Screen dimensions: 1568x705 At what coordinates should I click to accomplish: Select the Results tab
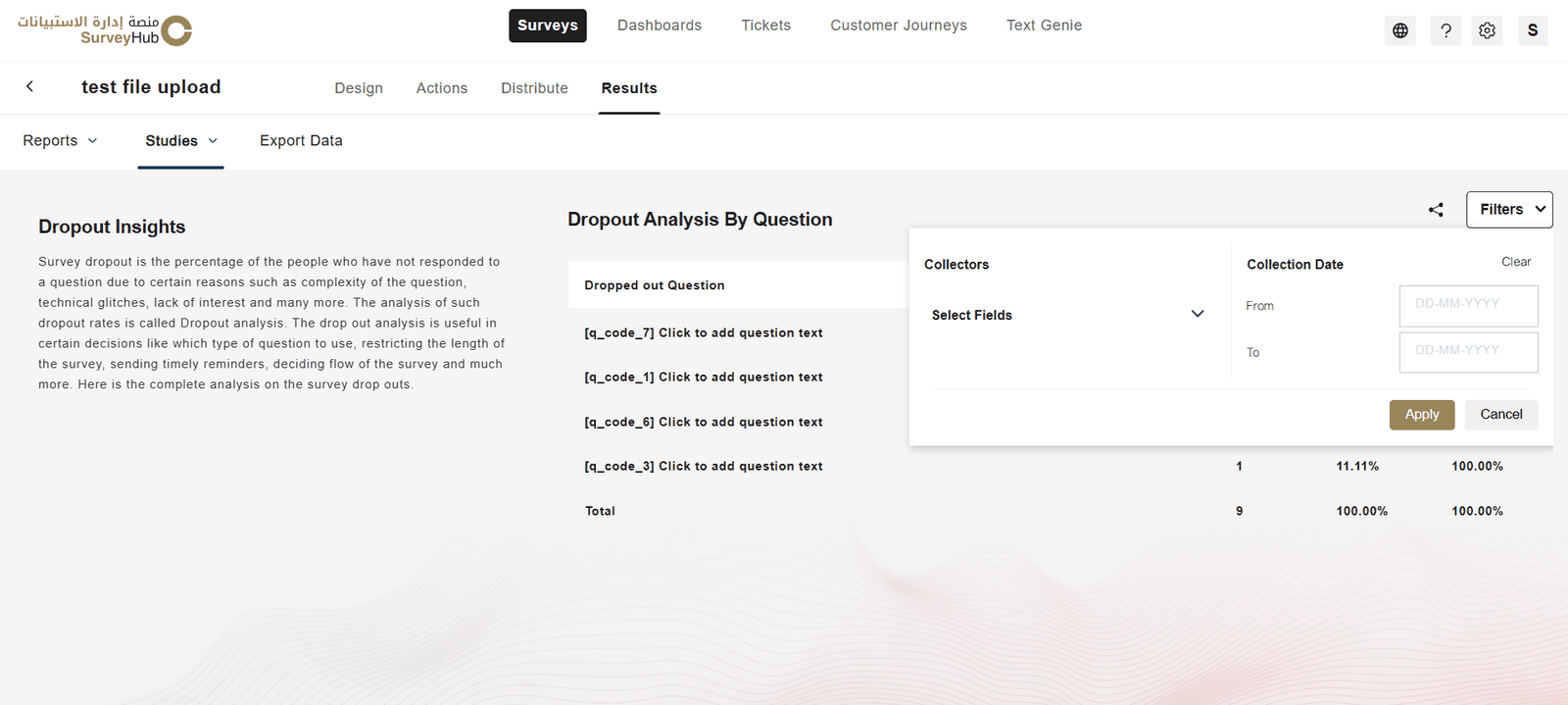pyautogui.click(x=629, y=88)
